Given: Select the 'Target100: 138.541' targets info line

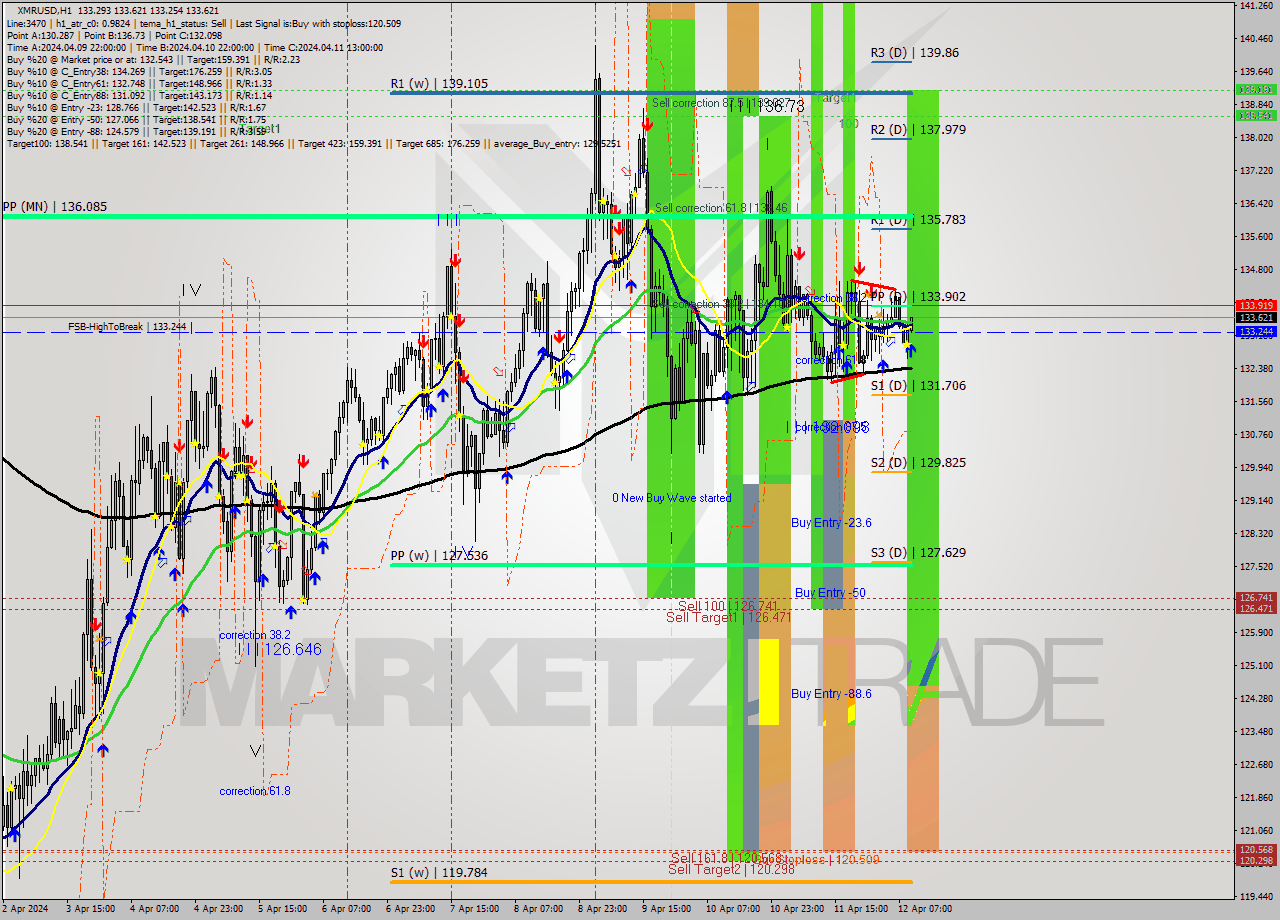Looking at the screenshot, I should pyautogui.click(x=313, y=144).
